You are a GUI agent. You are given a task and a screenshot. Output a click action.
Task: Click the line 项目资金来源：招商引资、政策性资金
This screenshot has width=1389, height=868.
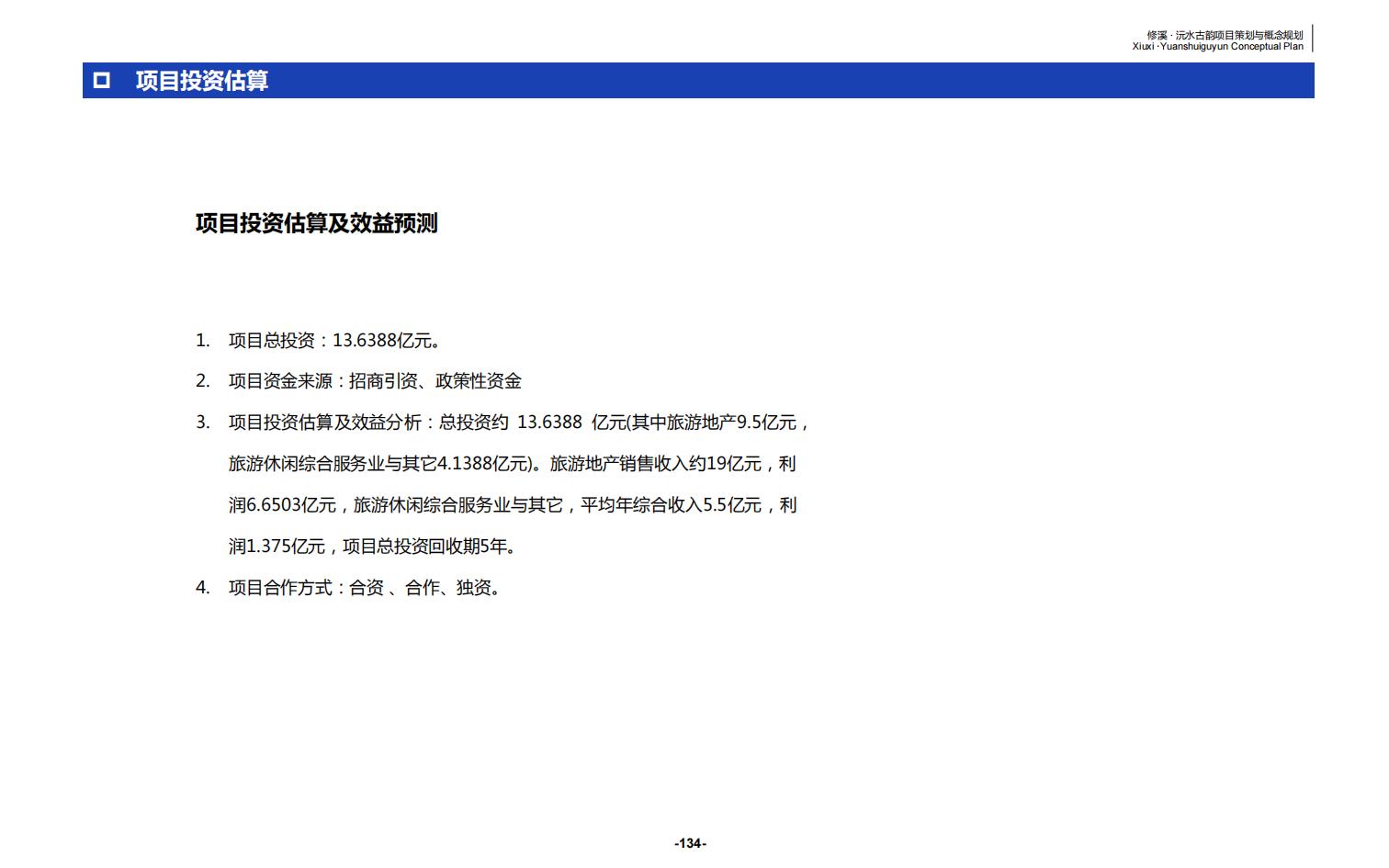[375, 381]
